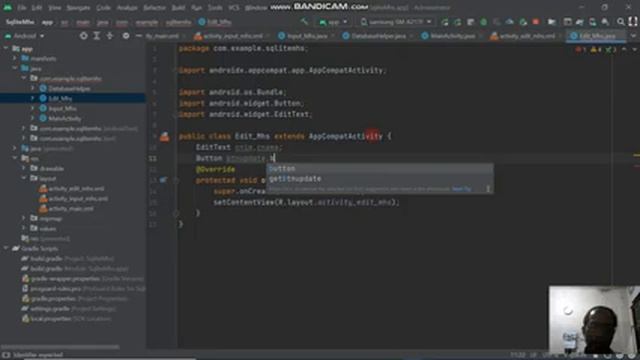Expand the manifests folder
Screen dimensions: 640x360
15,58
